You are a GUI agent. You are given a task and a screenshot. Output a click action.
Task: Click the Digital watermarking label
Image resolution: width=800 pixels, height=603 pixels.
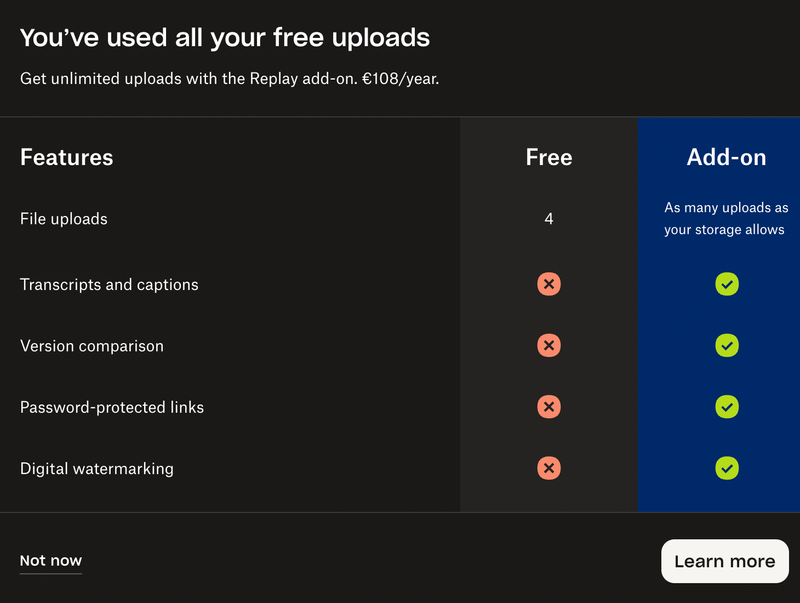[x=97, y=469]
